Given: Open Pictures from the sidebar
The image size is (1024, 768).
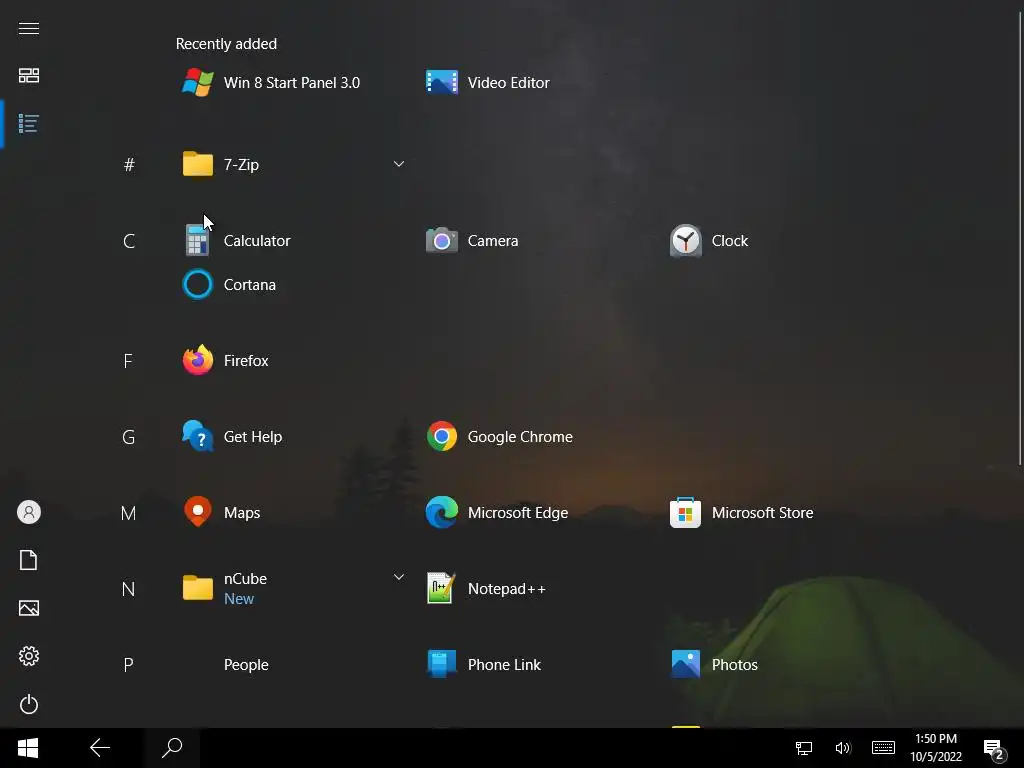Looking at the screenshot, I should [x=29, y=608].
